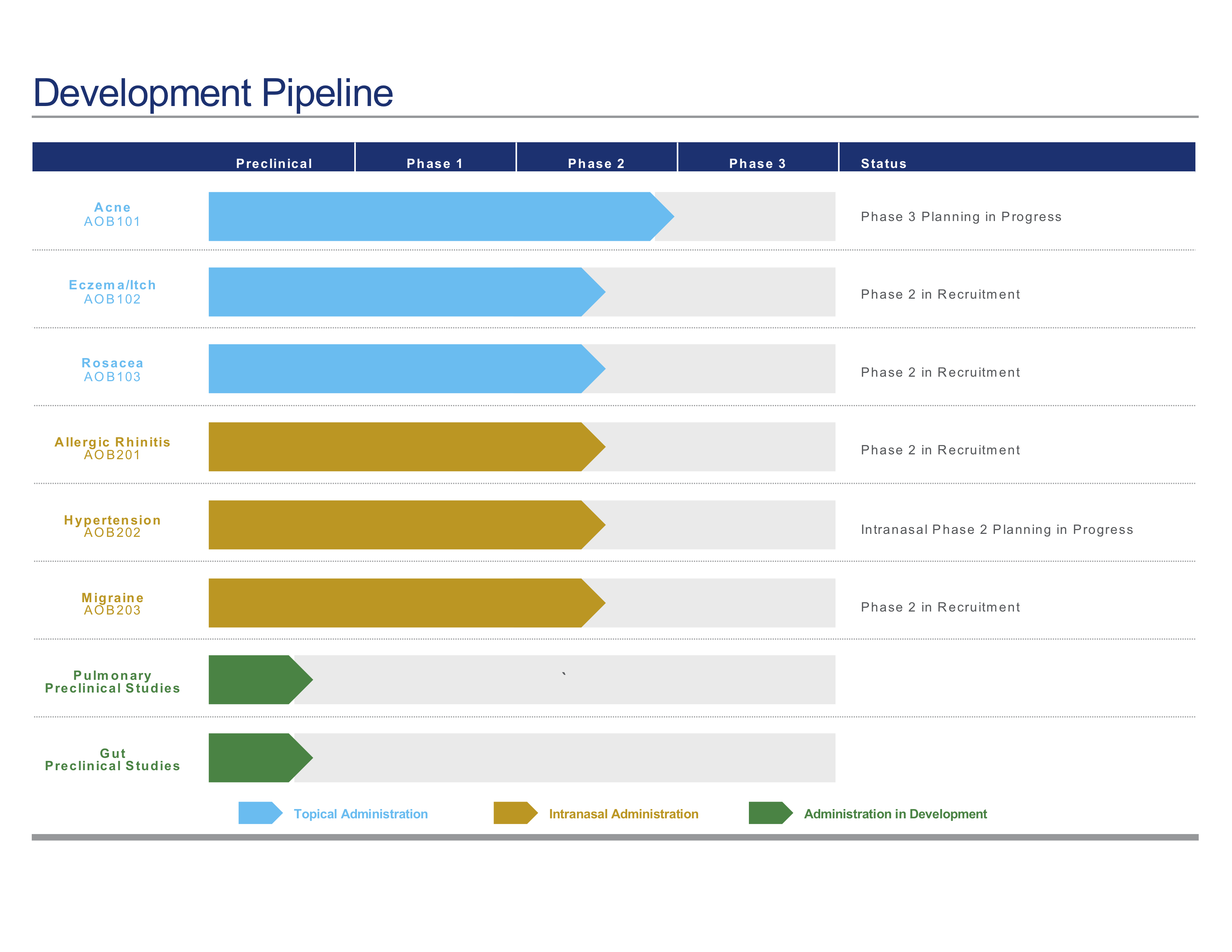Screen dimensions: 1232x952
Task: Click Migraine Phase 2 in Recruitment status
Action: coord(940,607)
